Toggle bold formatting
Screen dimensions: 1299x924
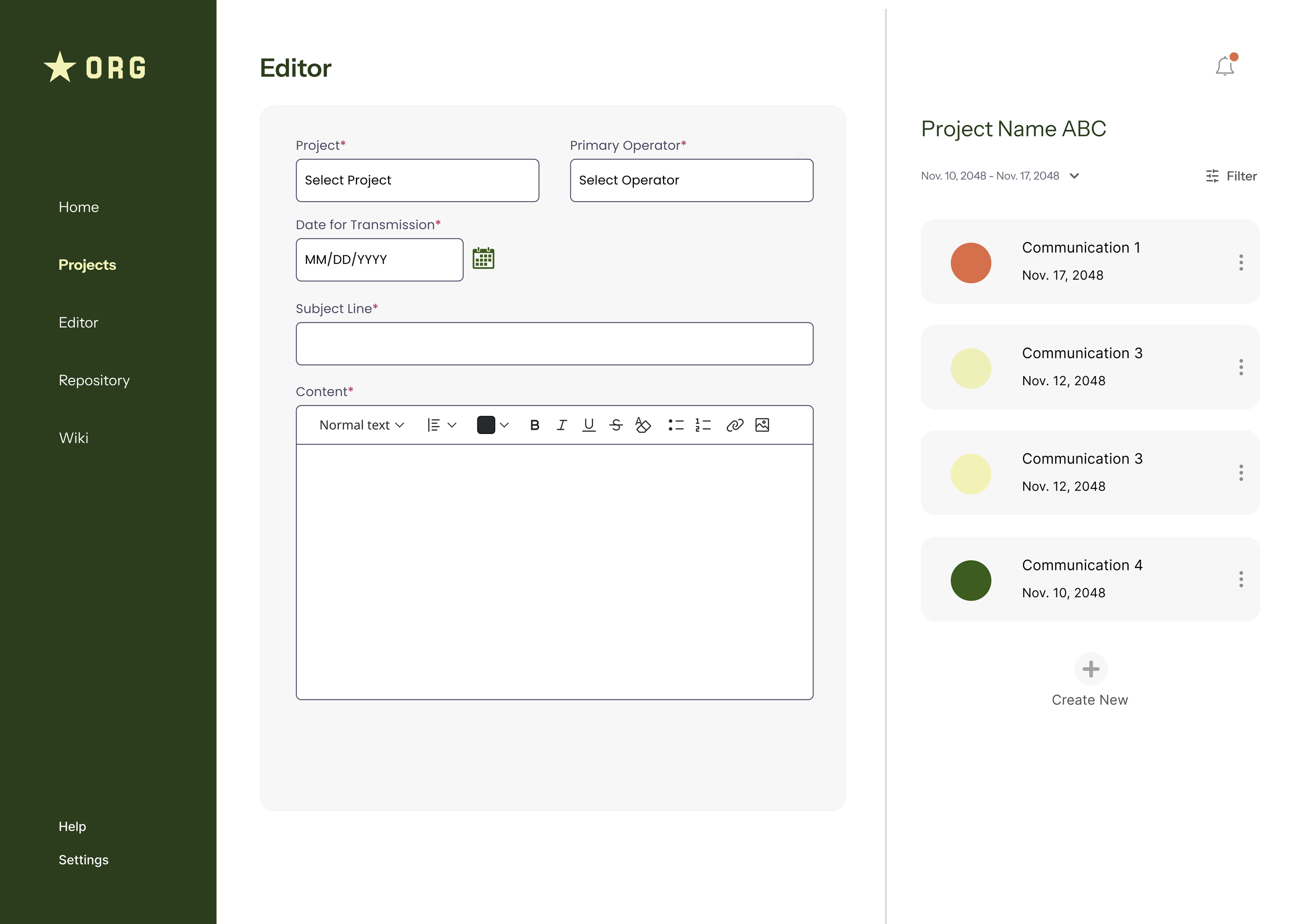535,425
